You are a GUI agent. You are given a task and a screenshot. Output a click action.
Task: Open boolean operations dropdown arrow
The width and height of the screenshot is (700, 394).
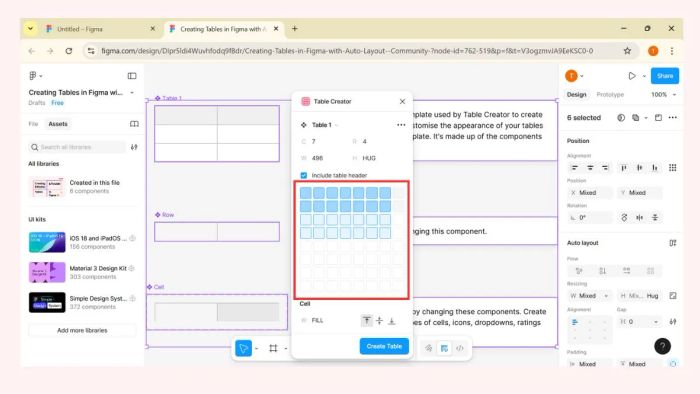(x=646, y=118)
